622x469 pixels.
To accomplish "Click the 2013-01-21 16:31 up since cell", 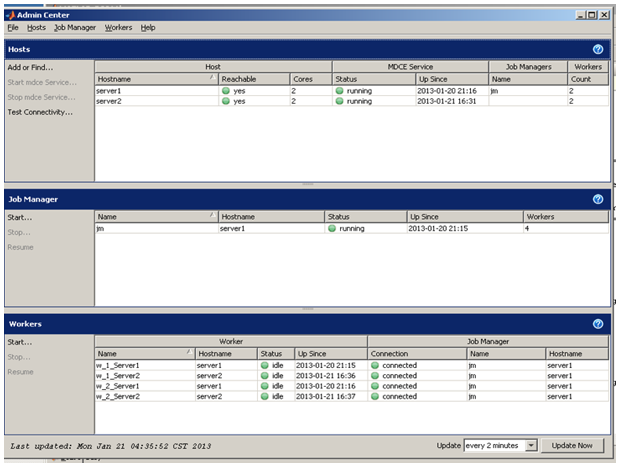I will (x=452, y=101).
